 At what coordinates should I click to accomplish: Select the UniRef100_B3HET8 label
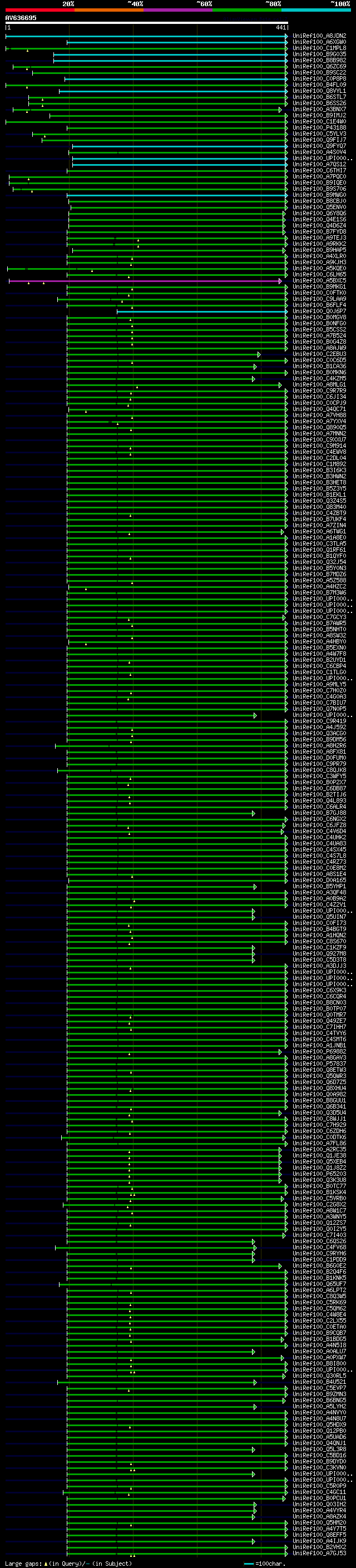pos(319,483)
